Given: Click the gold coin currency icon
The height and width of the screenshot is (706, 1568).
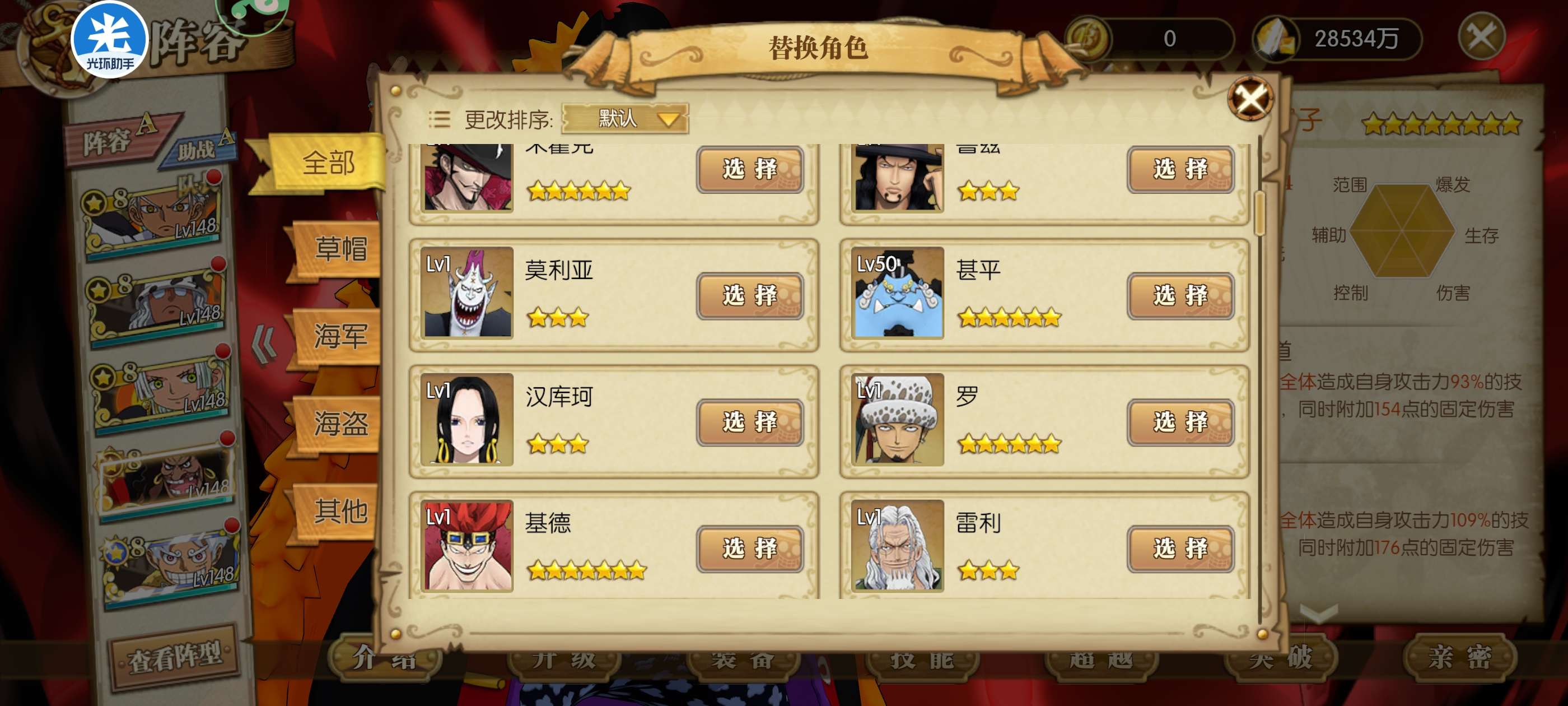Looking at the screenshot, I should coord(1088,38).
